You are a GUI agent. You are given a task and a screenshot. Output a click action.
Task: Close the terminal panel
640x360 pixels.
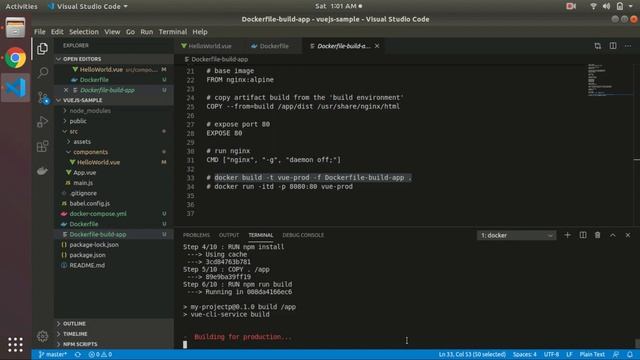coord(628,235)
